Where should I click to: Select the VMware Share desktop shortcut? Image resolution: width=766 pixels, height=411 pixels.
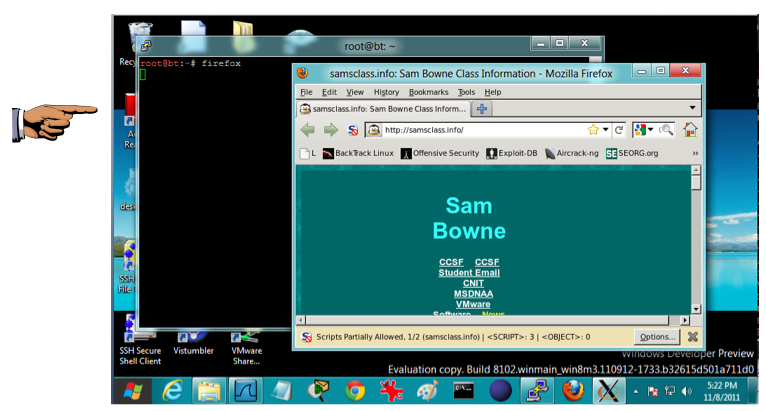click(x=246, y=349)
